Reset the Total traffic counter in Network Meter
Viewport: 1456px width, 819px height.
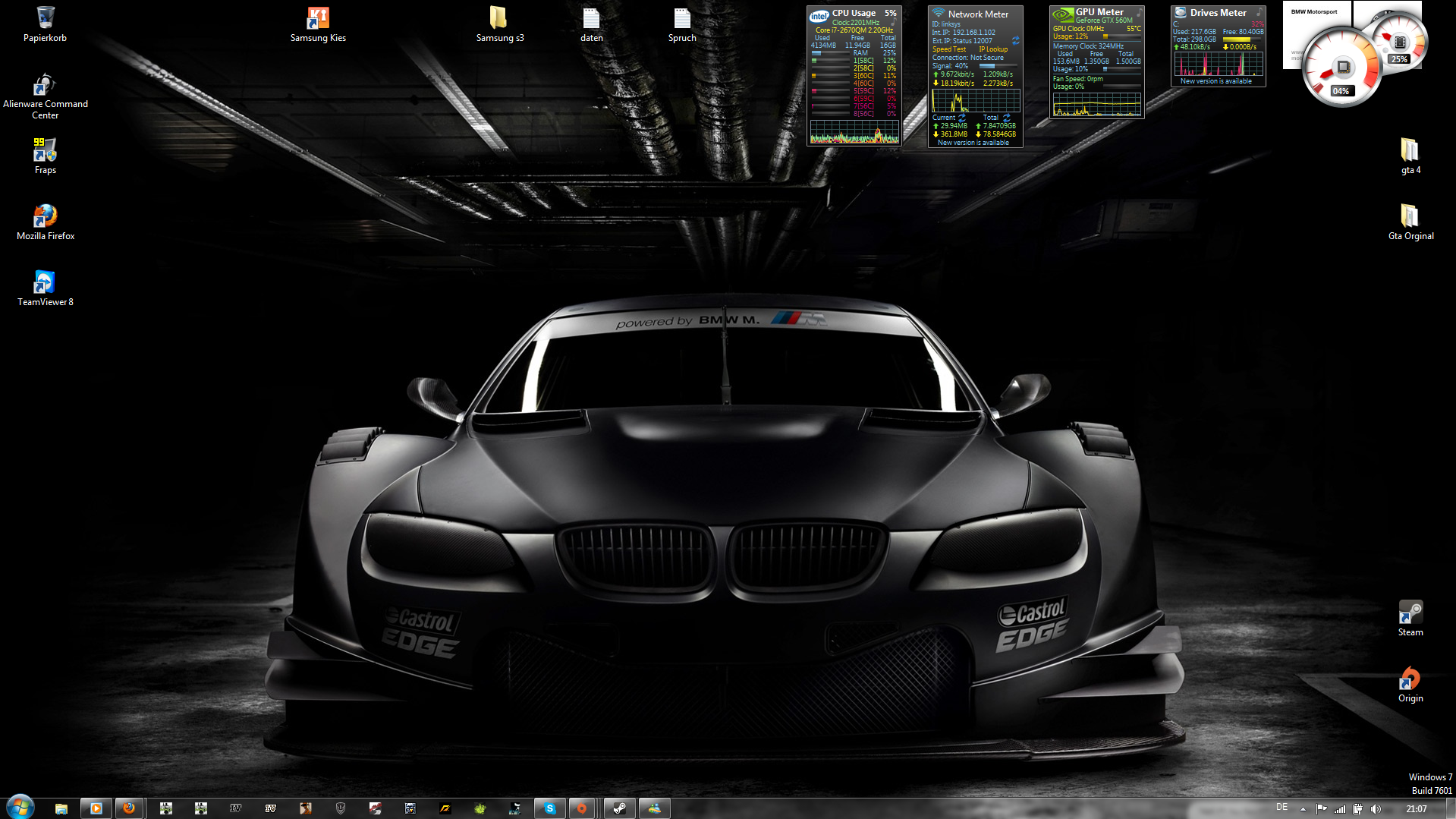1006,118
